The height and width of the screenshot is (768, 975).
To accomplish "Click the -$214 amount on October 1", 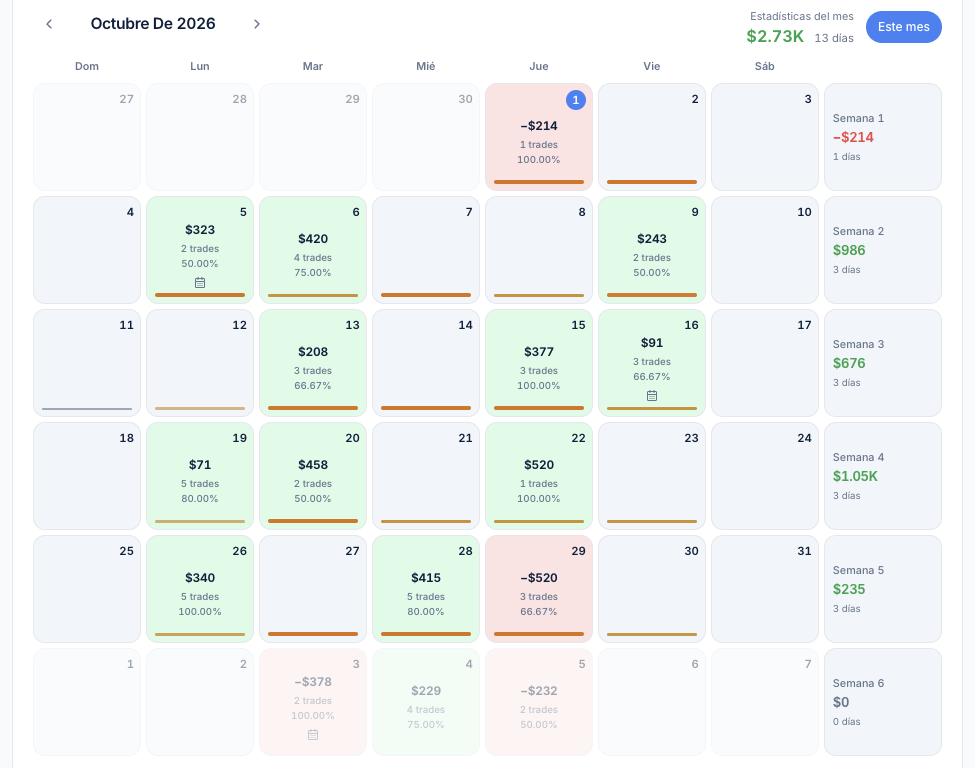I will click(x=538, y=126).
